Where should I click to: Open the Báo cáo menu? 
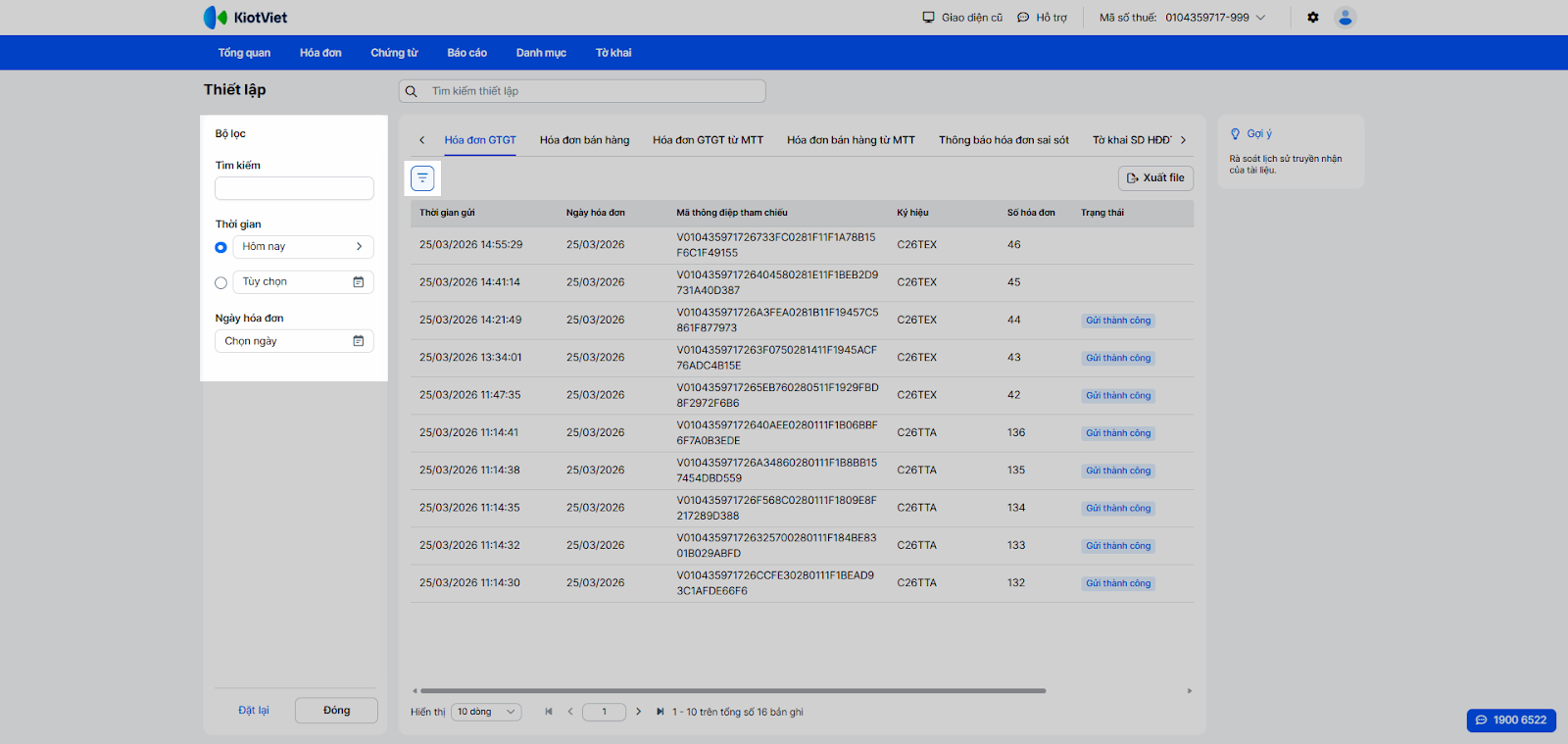click(466, 53)
